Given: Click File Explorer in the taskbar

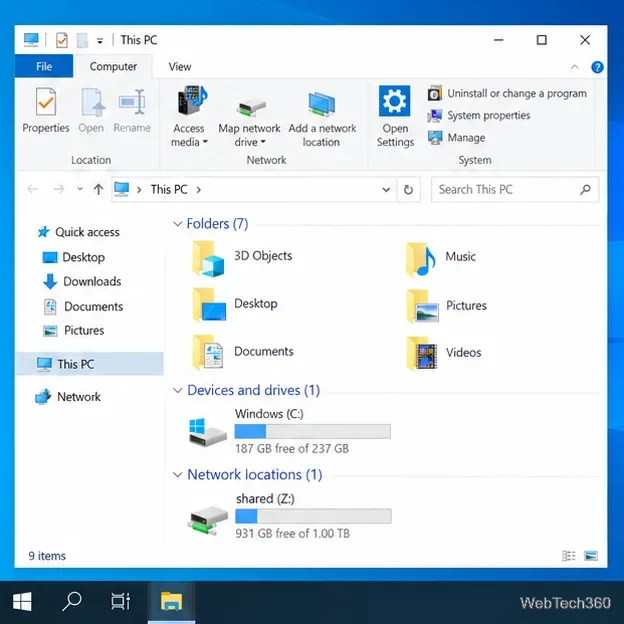Looking at the screenshot, I should [172, 601].
